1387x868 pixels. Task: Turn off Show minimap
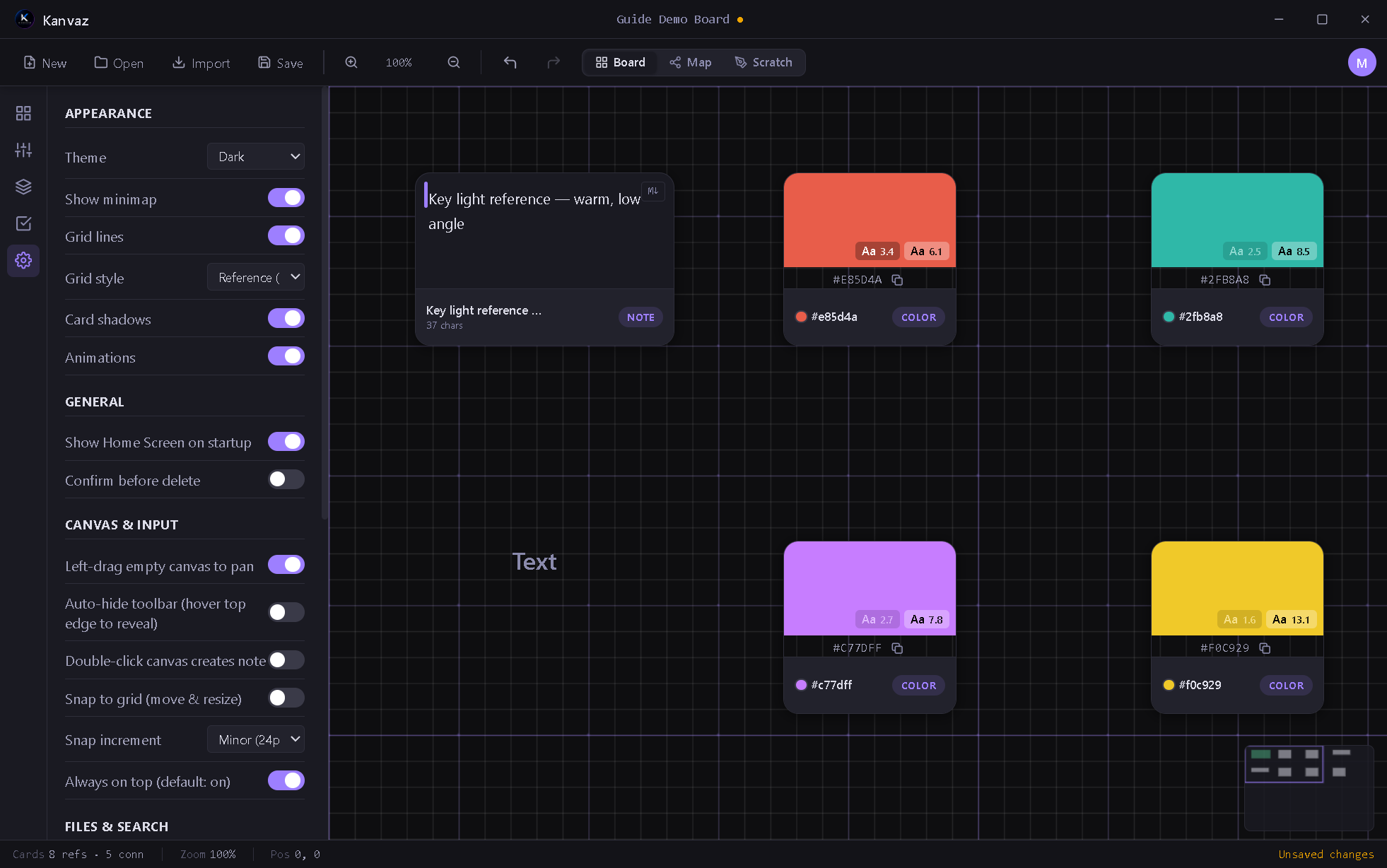(286, 198)
